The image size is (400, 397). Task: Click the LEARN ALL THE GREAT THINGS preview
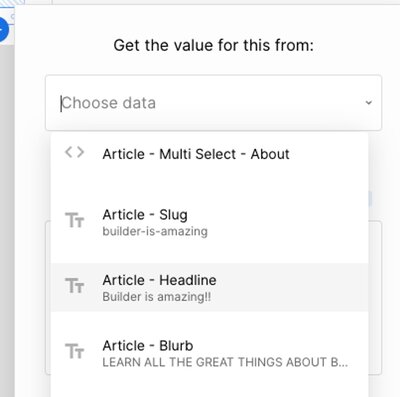coord(225,362)
